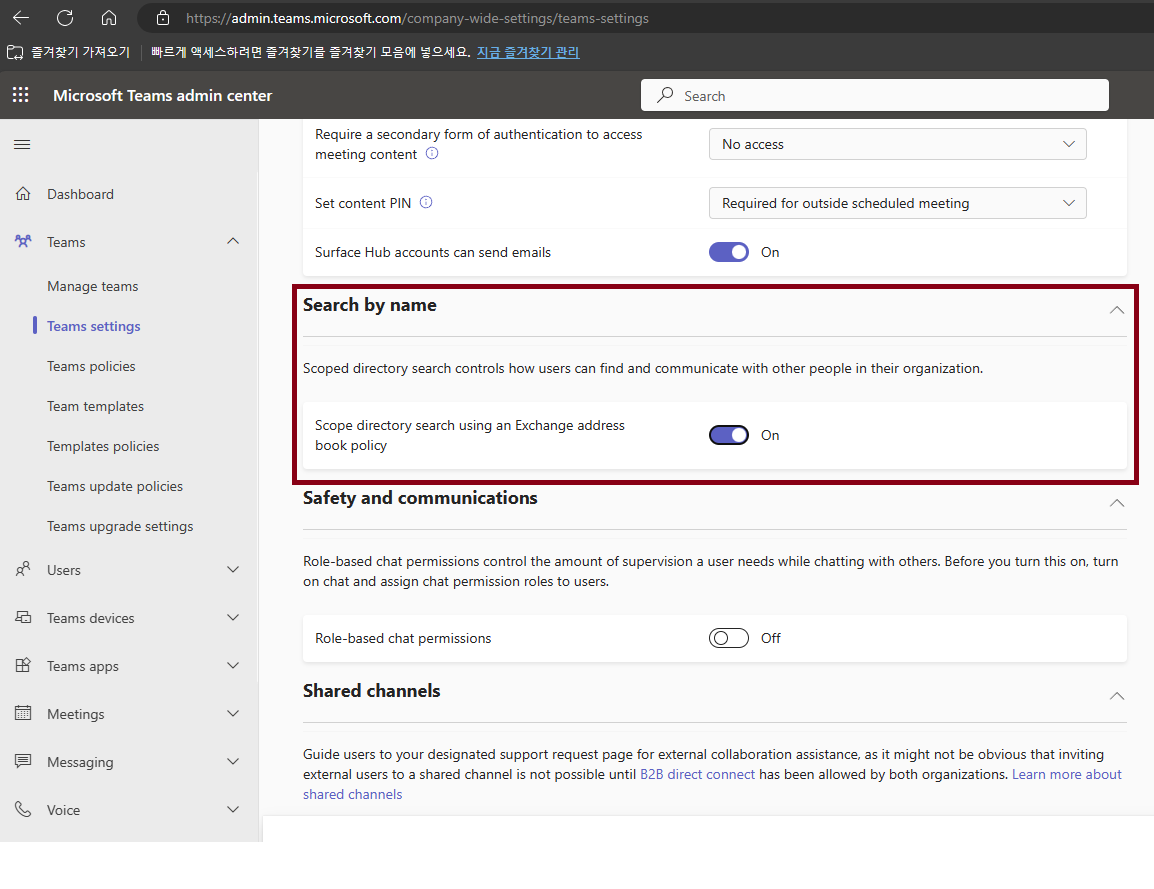Image resolution: width=1154 pixels, height=889 pixels.
Task: Reload the page with the refresh icon
Action: [65, 18]
